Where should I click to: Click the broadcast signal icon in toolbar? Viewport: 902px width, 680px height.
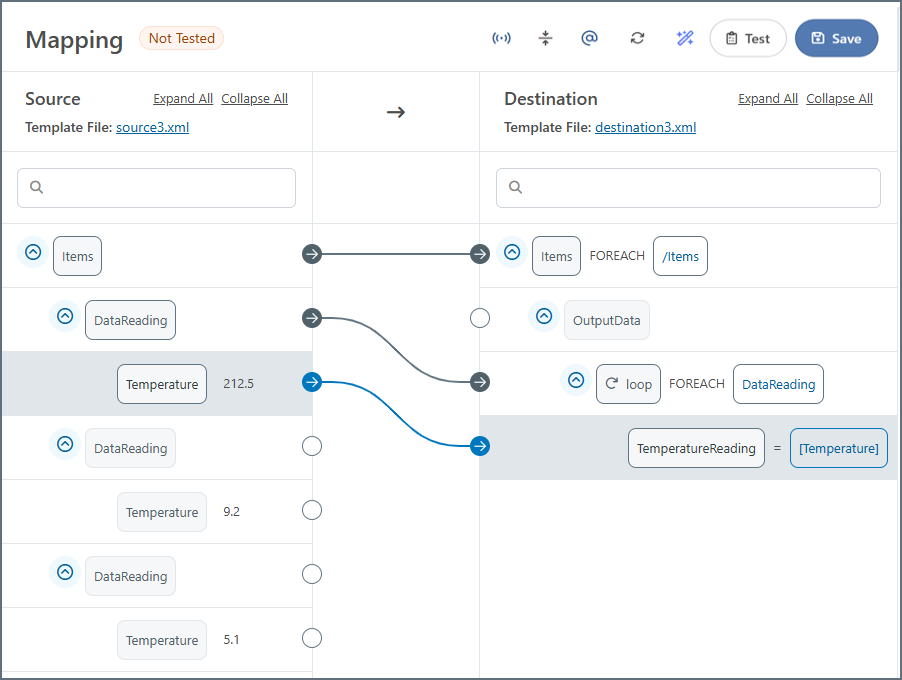pyautogui.click(x=501, y=39)
